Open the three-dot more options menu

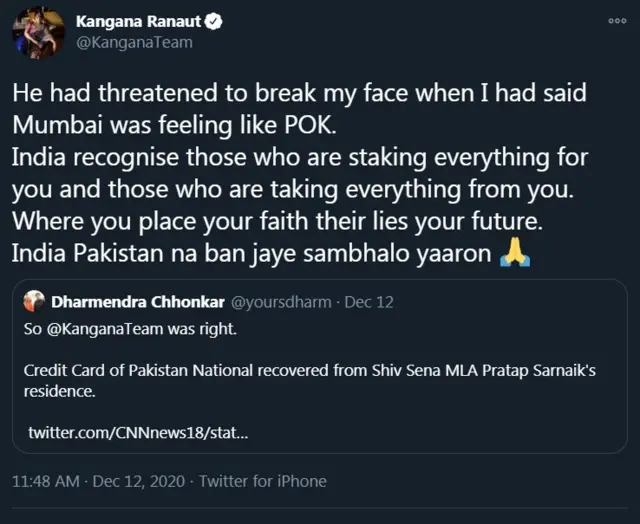coord(617,21)
